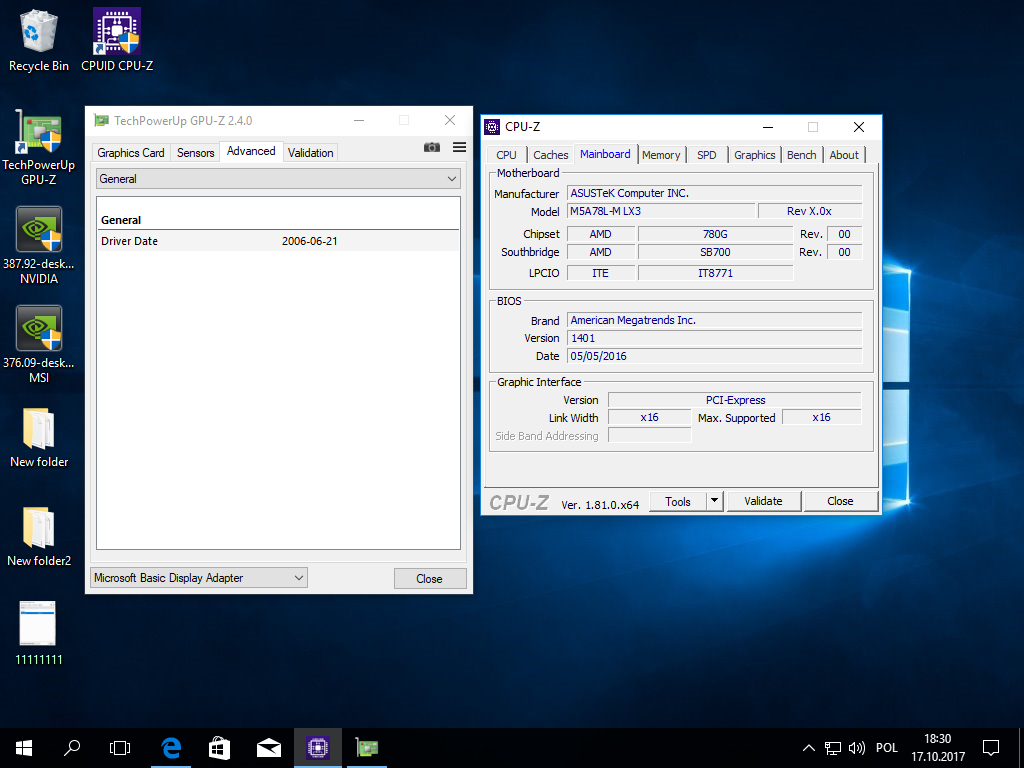Switch to the GPU-Z Sensors tab
This screenshot has height=768, width=1024.
point(195,153)
